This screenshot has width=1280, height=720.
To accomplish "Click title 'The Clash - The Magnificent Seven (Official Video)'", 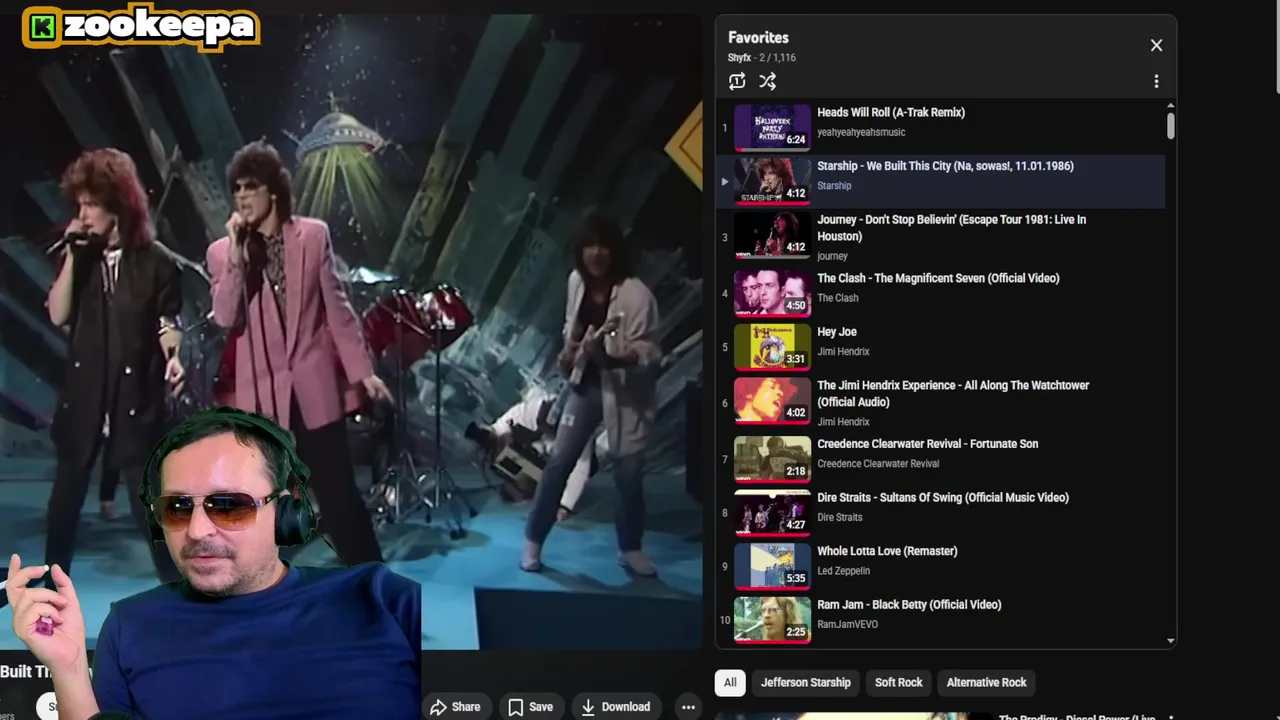I will (x=938, y=279).
